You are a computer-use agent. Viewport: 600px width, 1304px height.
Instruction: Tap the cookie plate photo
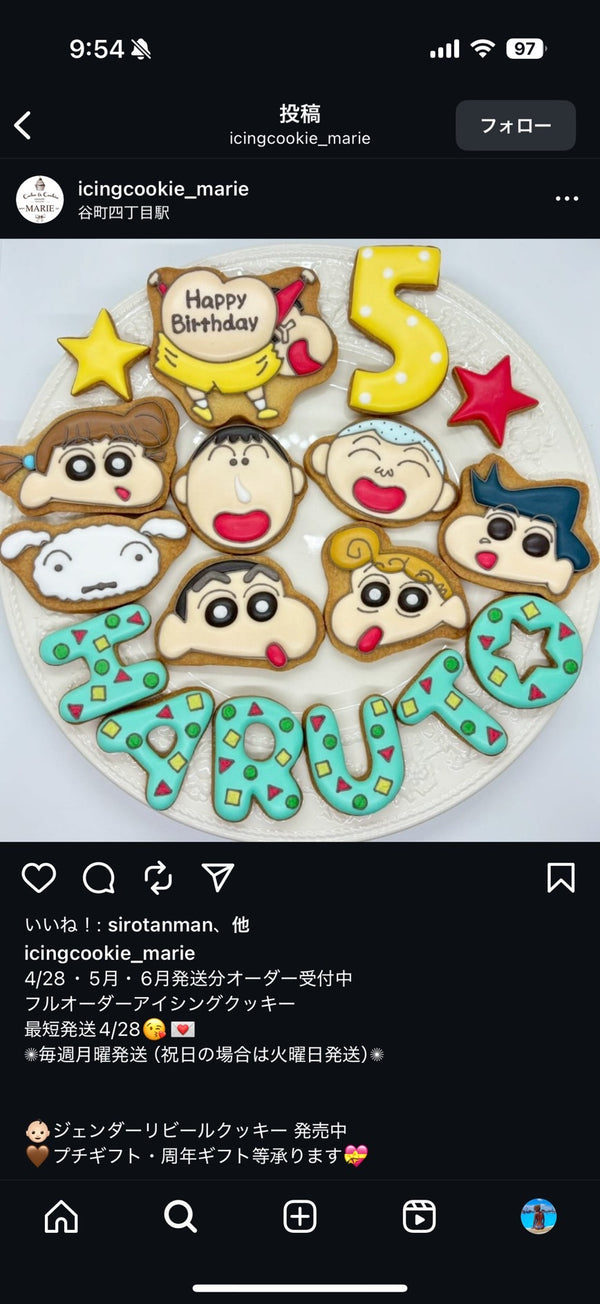tap(300, 540)
